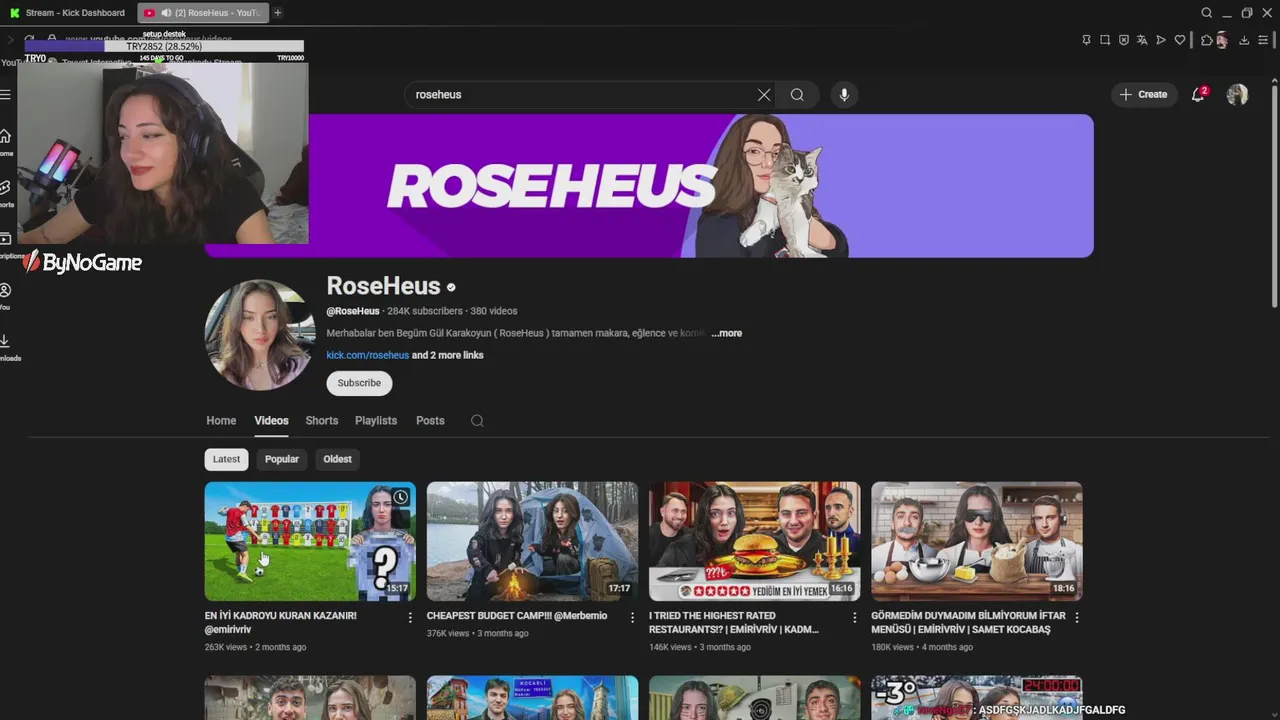Add first video to Watch later
This screenshot has width=1280, height=720.
400,497
